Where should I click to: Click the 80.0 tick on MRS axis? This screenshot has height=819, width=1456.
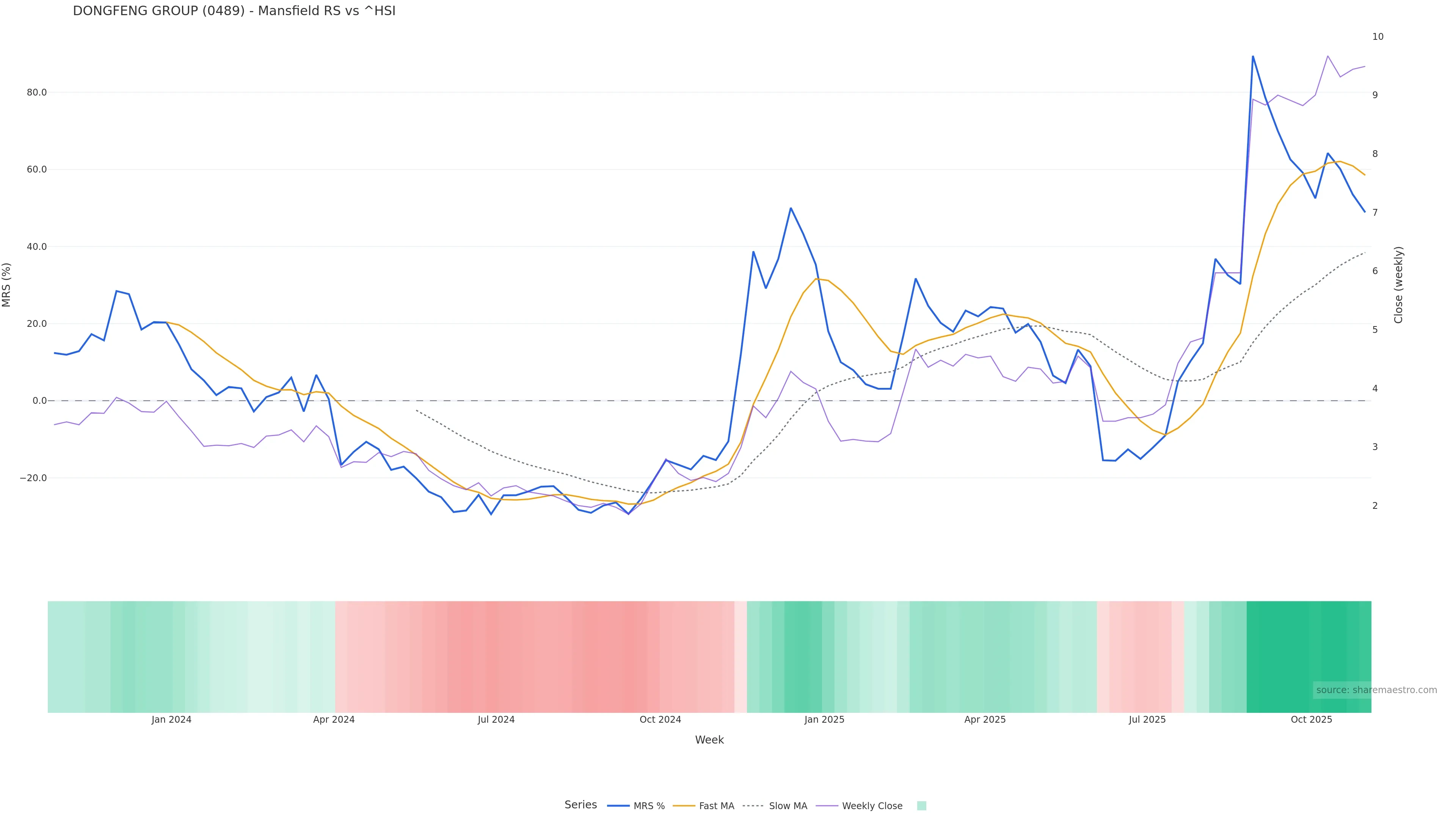[x=37, y=92]
